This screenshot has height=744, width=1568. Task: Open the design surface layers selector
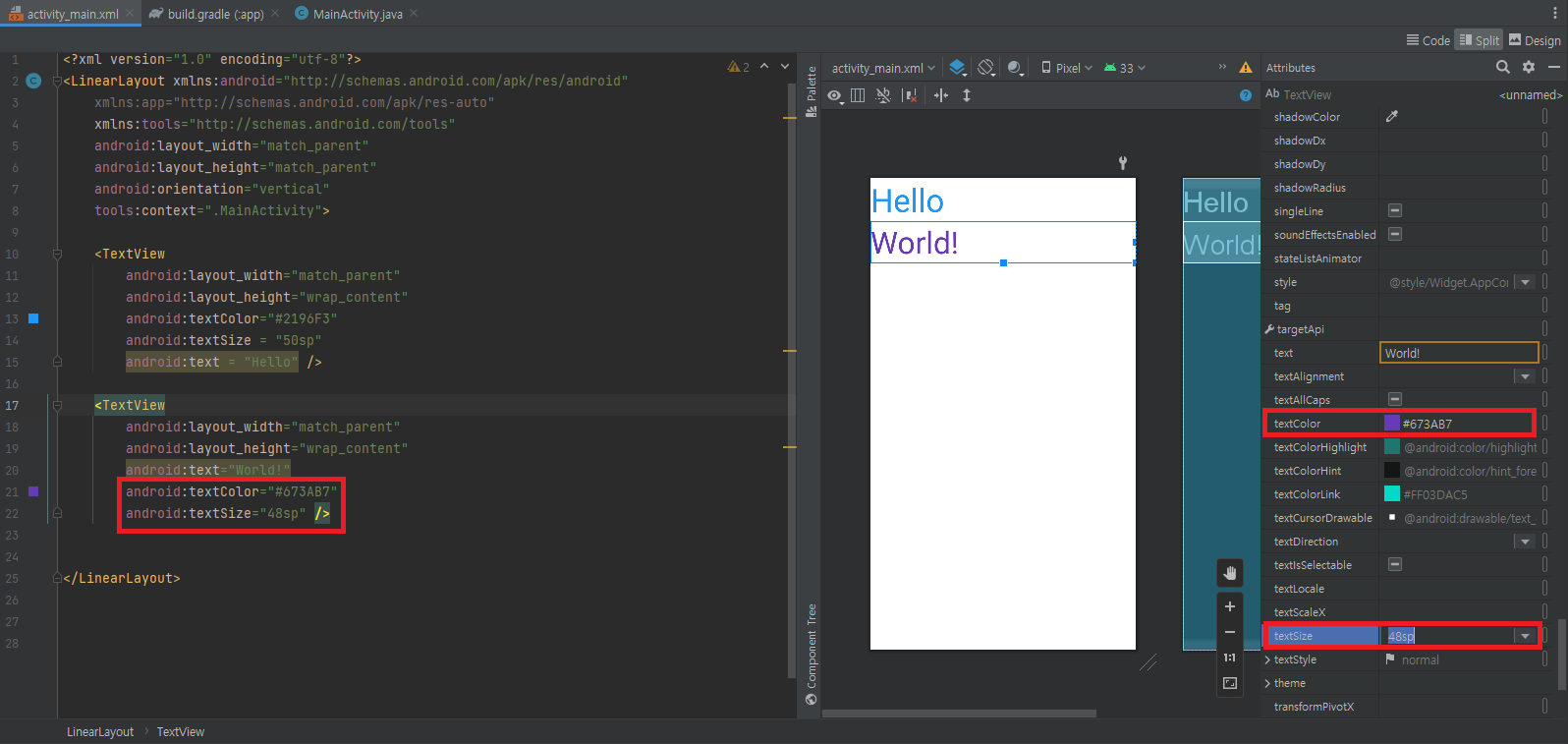click(x=958, y=68)
